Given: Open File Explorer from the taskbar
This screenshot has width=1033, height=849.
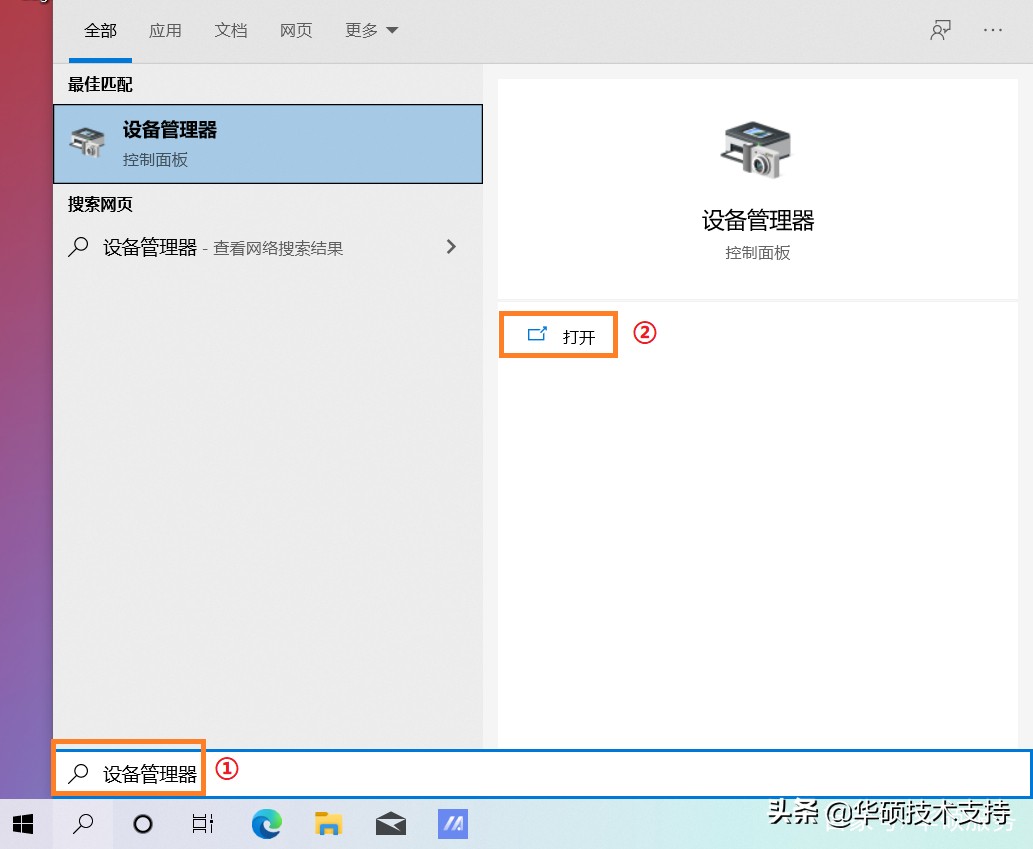Looking at the screenshot, I should pyautogui.click(x=327, y=823).
